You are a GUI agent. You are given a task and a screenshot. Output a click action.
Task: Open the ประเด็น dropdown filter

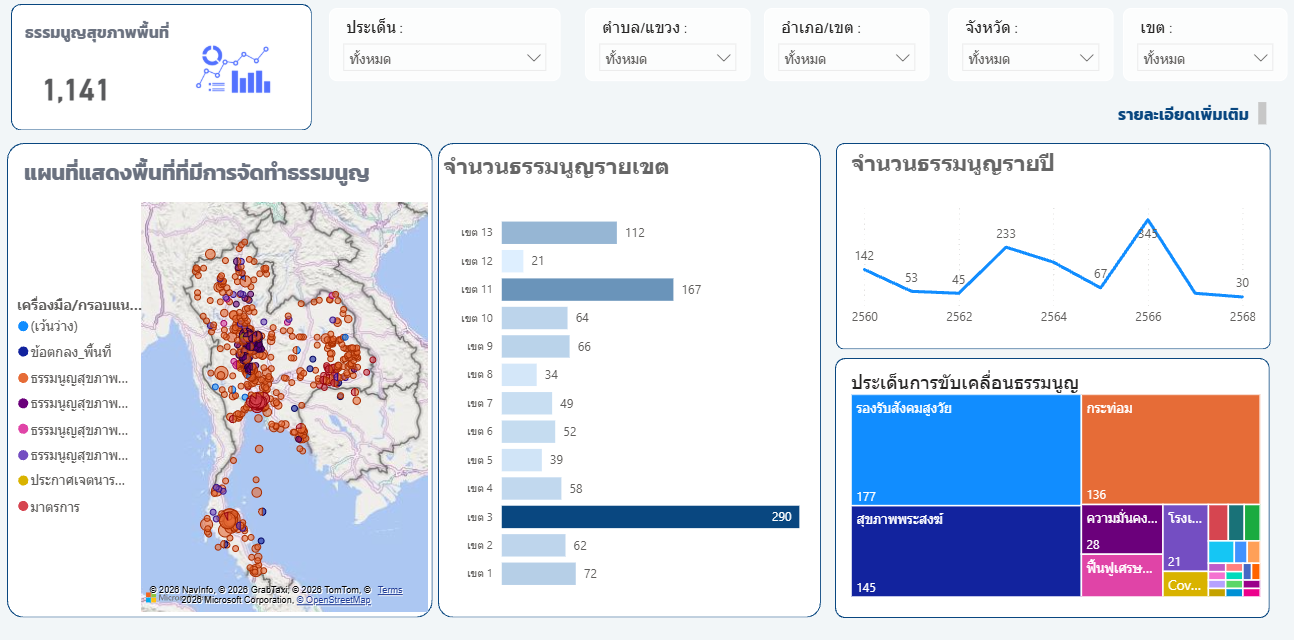tap(444, 58)
